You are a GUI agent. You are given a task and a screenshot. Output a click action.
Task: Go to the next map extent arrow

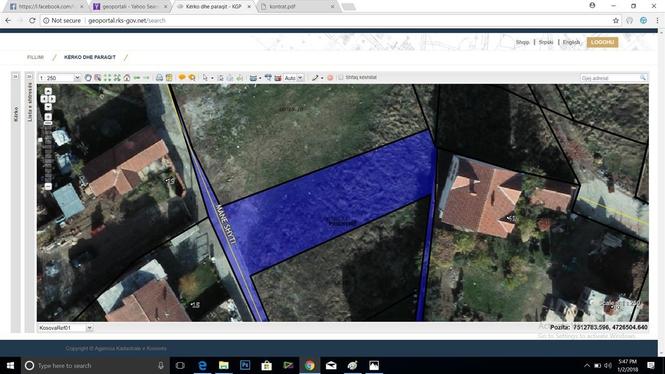pos(146,78)
